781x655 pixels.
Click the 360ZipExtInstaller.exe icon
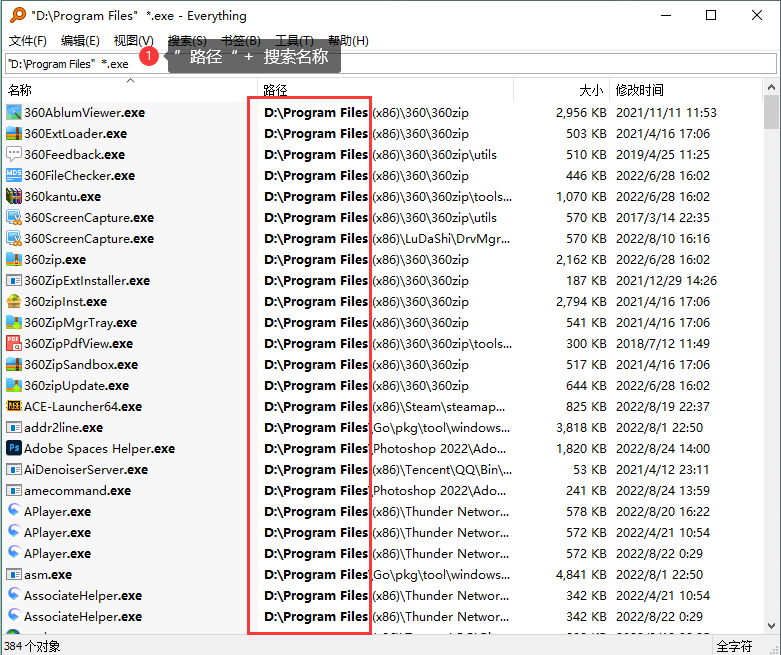(x=14, y=280)
